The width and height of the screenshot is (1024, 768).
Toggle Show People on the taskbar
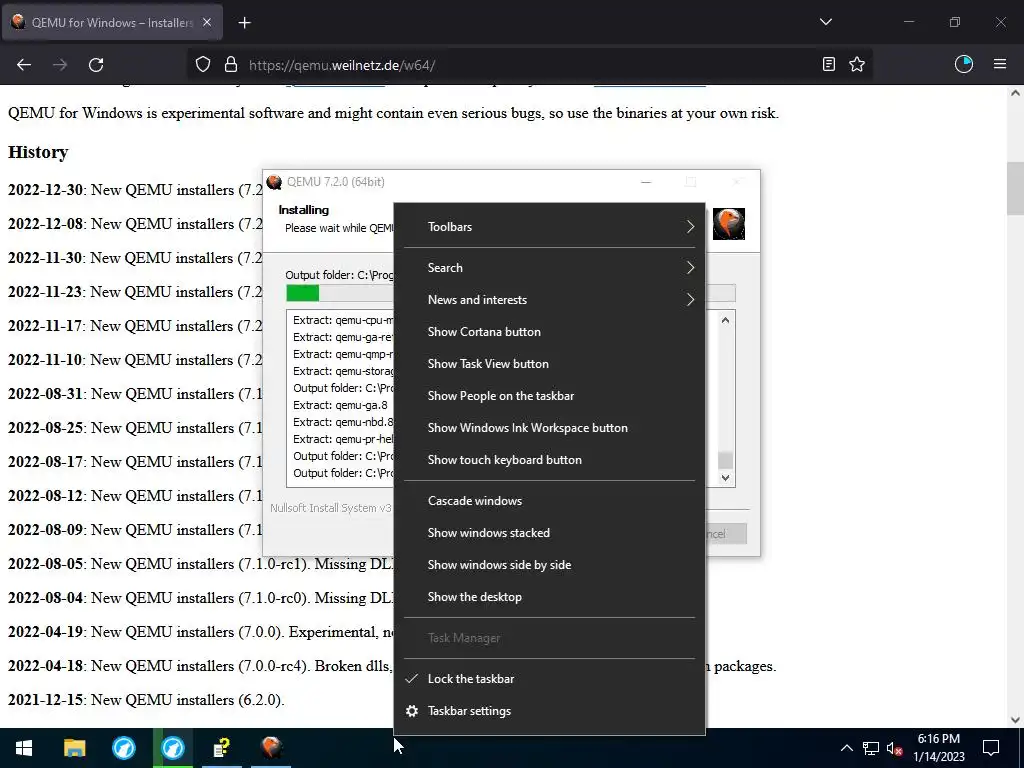549,396
